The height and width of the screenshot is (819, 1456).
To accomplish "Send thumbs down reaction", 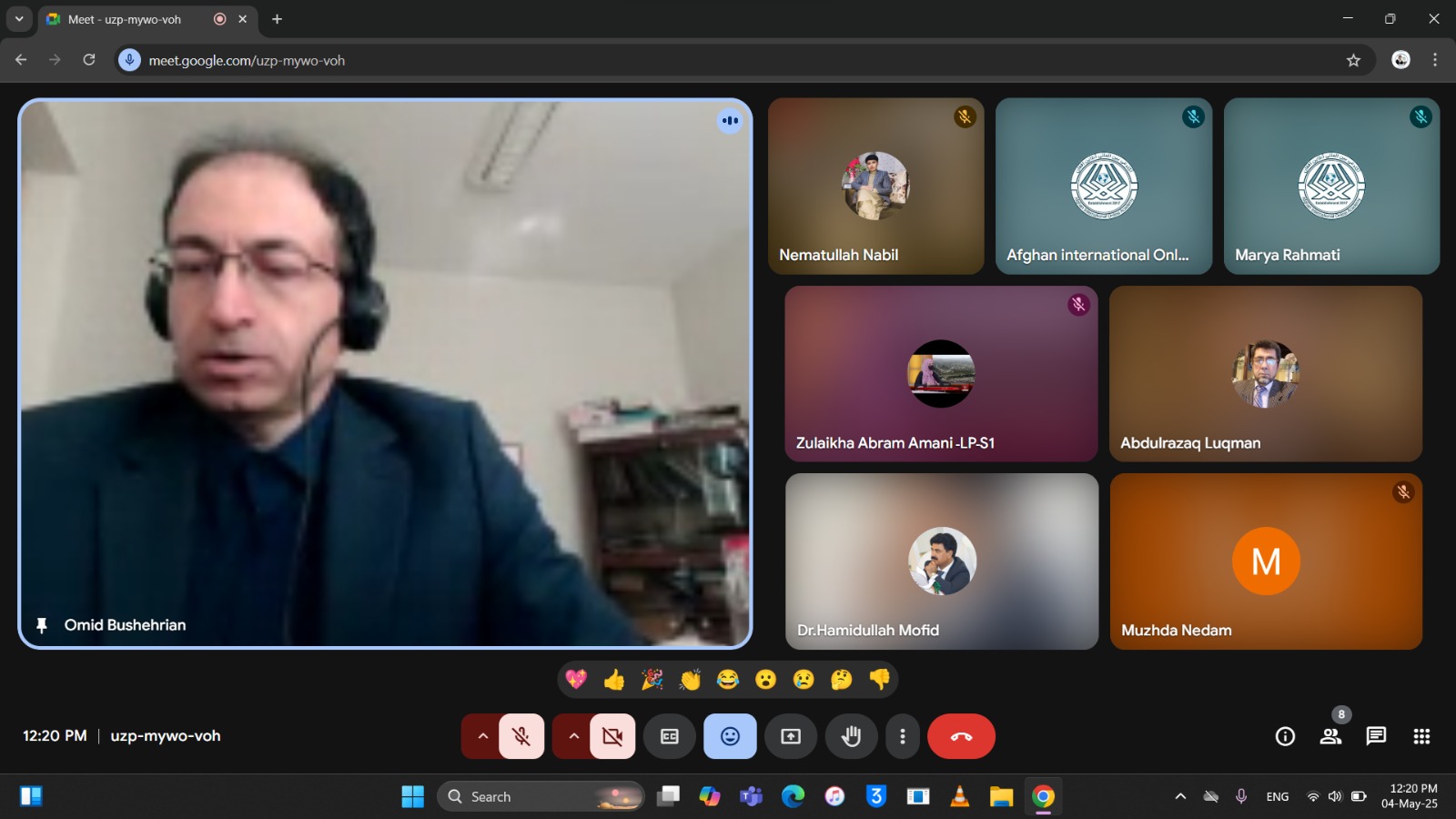I will point(880,679).
